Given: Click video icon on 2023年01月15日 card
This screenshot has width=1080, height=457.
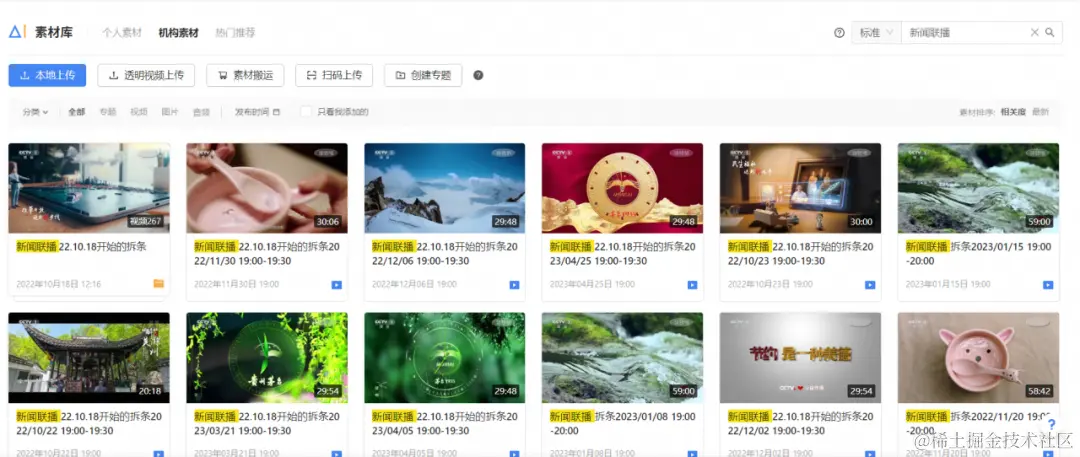Looking at the screenshot, I should tap(1048, 285).
